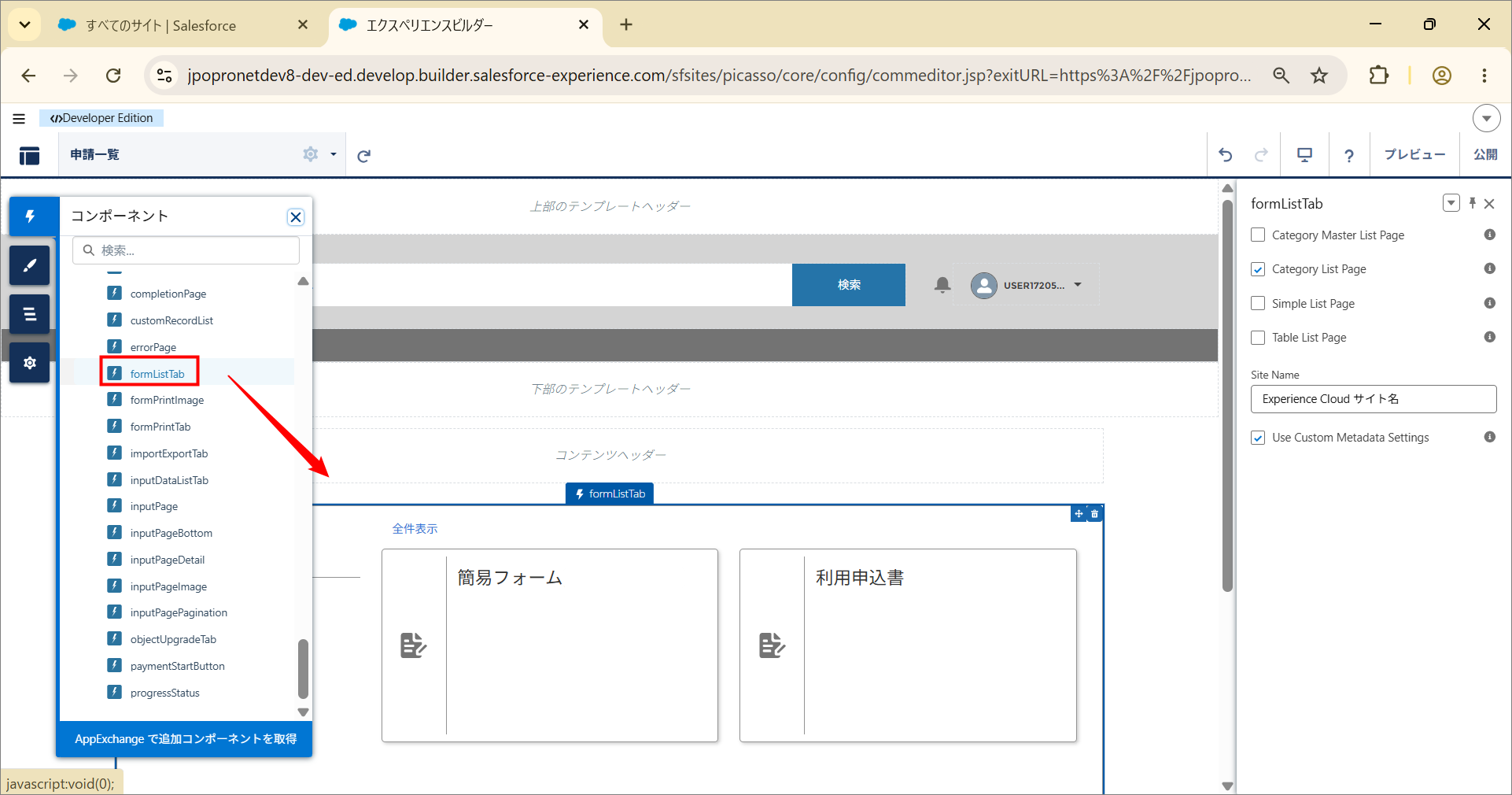The width and height of the screenshot is (1512, 795).
Task: Uncheck the Category List Page checkbox
Action: click(x=1258, y=269)
